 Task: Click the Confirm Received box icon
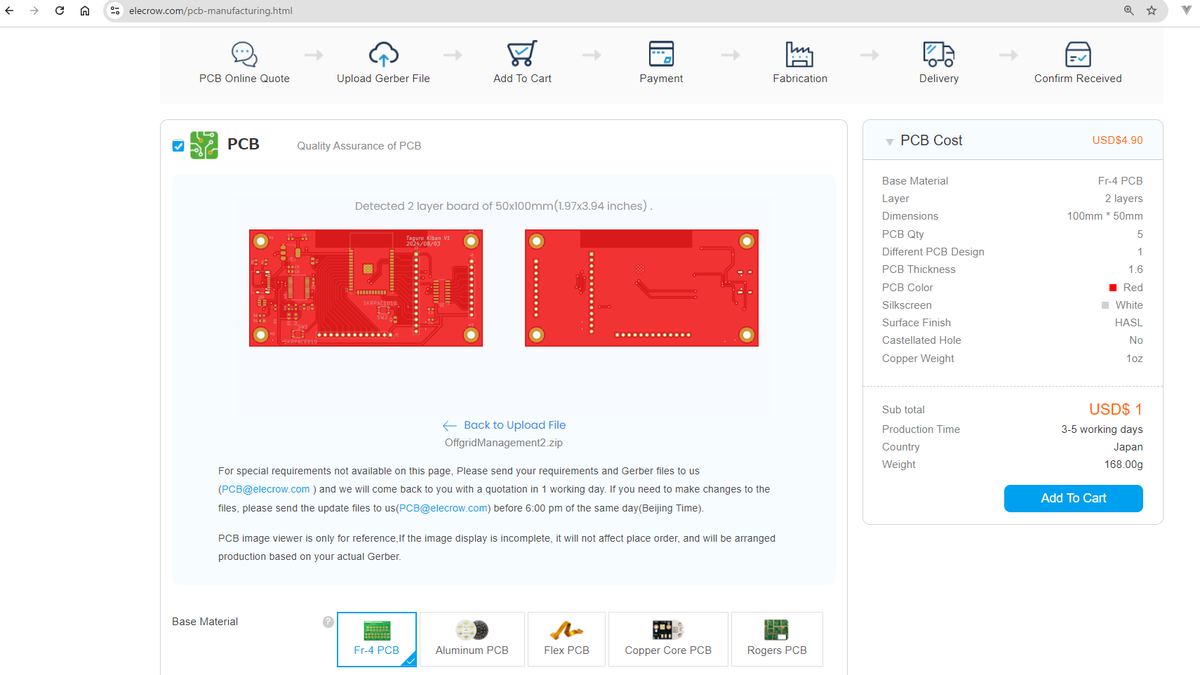[1078, 54]
